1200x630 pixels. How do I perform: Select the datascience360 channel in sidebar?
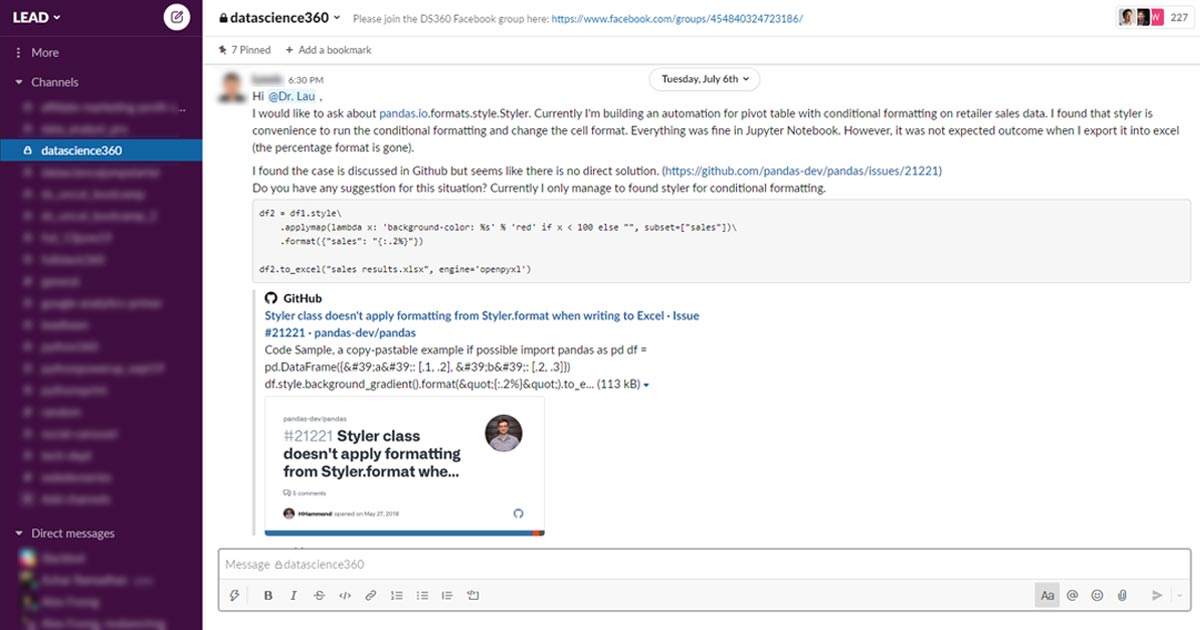coord(101,151)
